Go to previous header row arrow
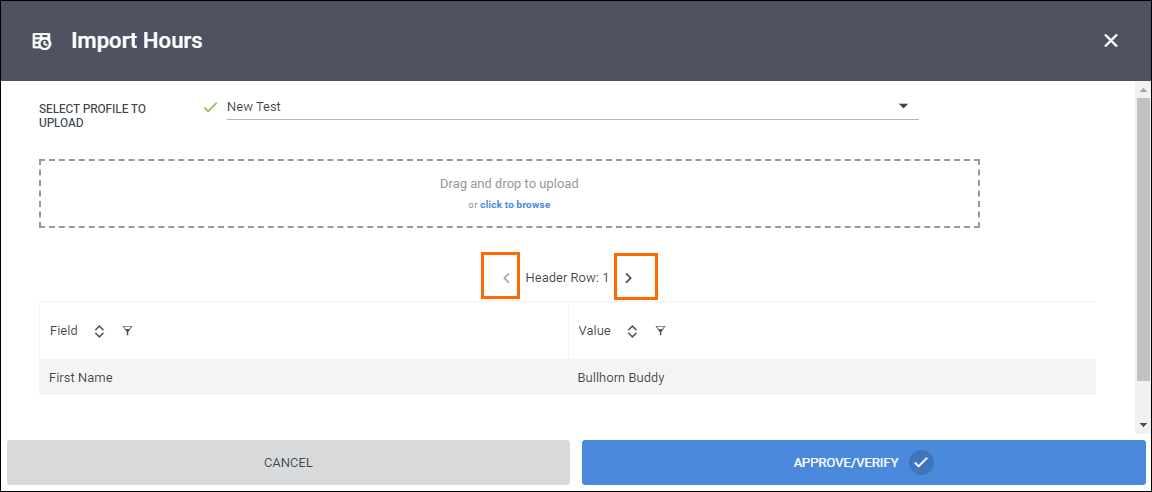The height and width of the screenshot is (492, 1152). point(506,278)
